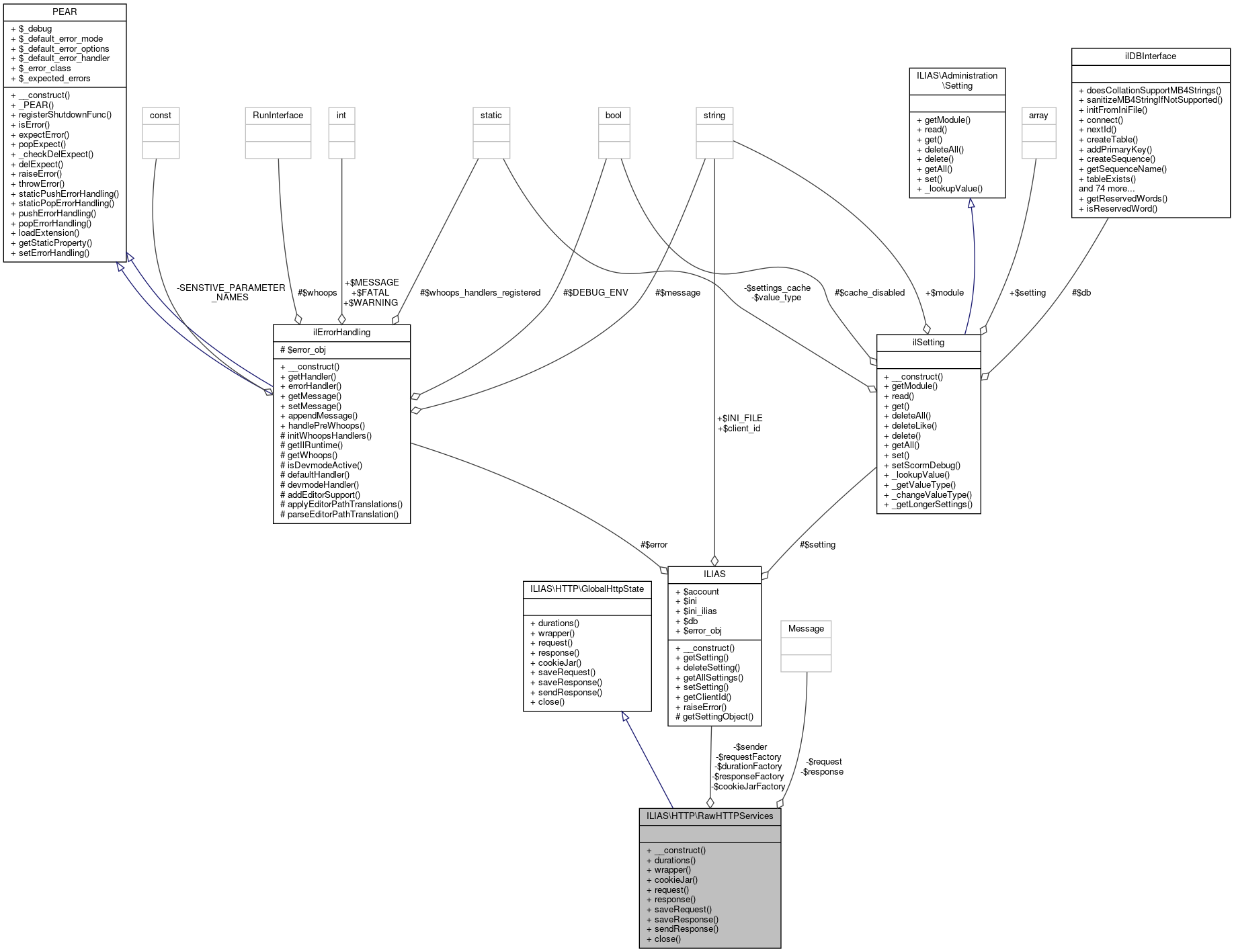This screenshot has width=1234, height=952.
Task: Click '+ setErrorHandling()' in PEAR
Action: (x=50, y=253)
